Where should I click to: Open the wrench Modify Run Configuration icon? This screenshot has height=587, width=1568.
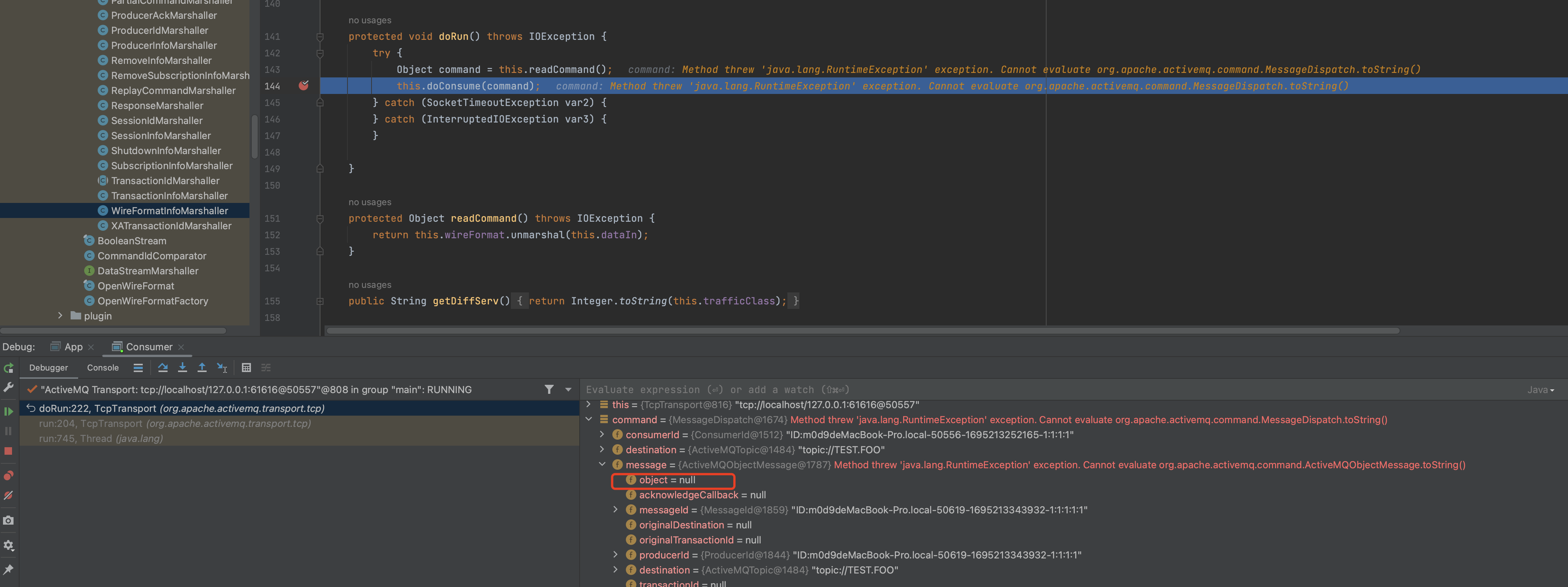tap(9, 387)
